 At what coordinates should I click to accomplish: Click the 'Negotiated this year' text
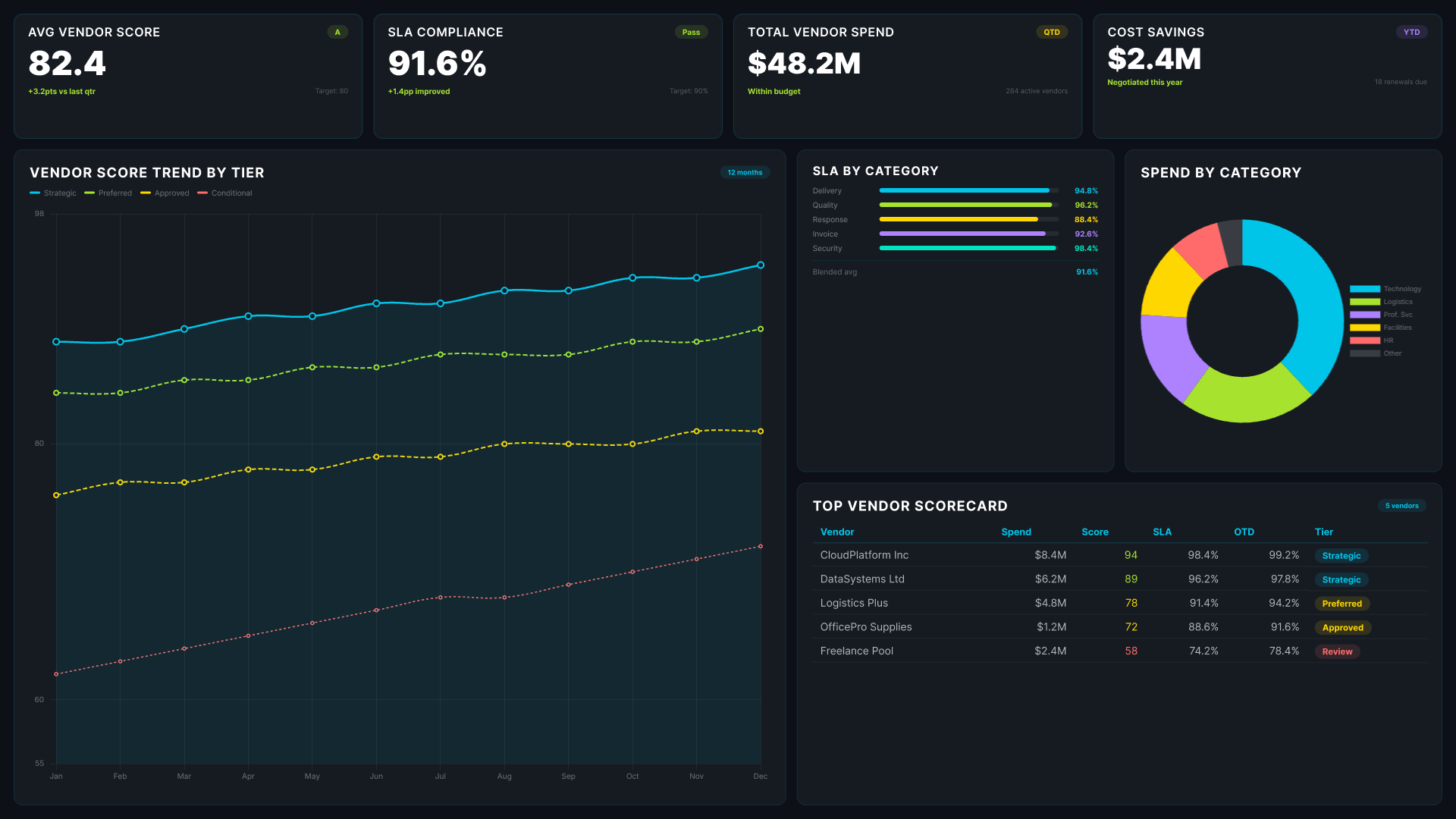[x=1145, y=83]
